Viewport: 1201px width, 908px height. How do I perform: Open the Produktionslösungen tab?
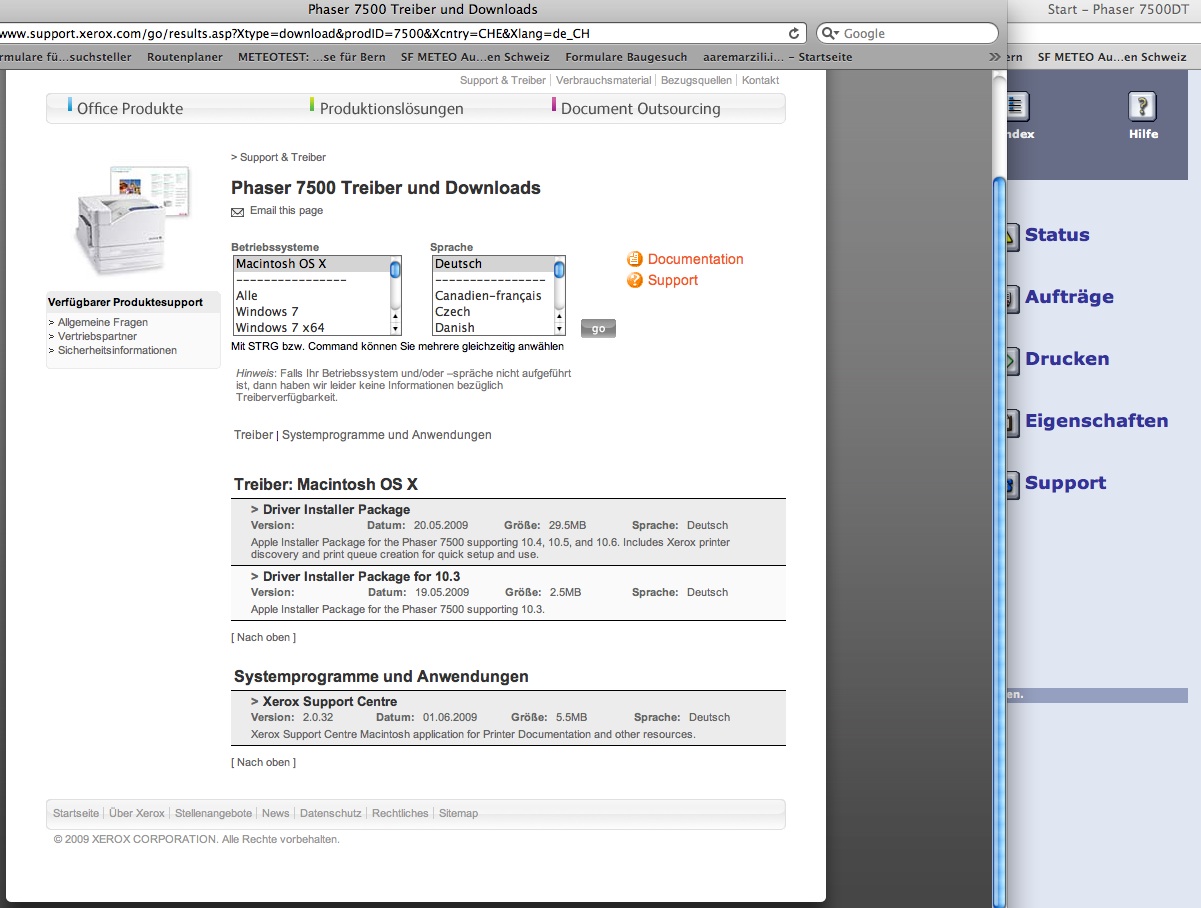pos(391,109)
